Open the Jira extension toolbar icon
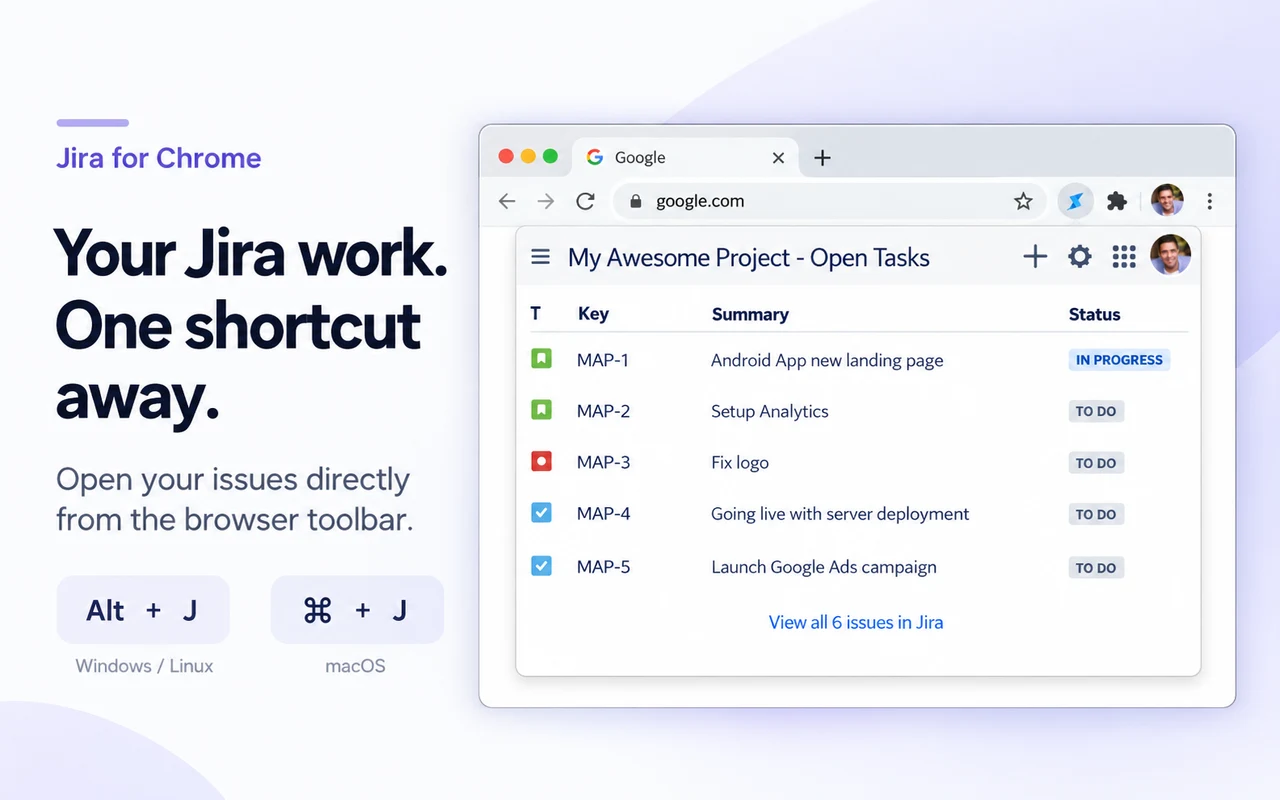Image resolution: width=1280 pixels, height=800 pixels. [x=1076, y=201]
